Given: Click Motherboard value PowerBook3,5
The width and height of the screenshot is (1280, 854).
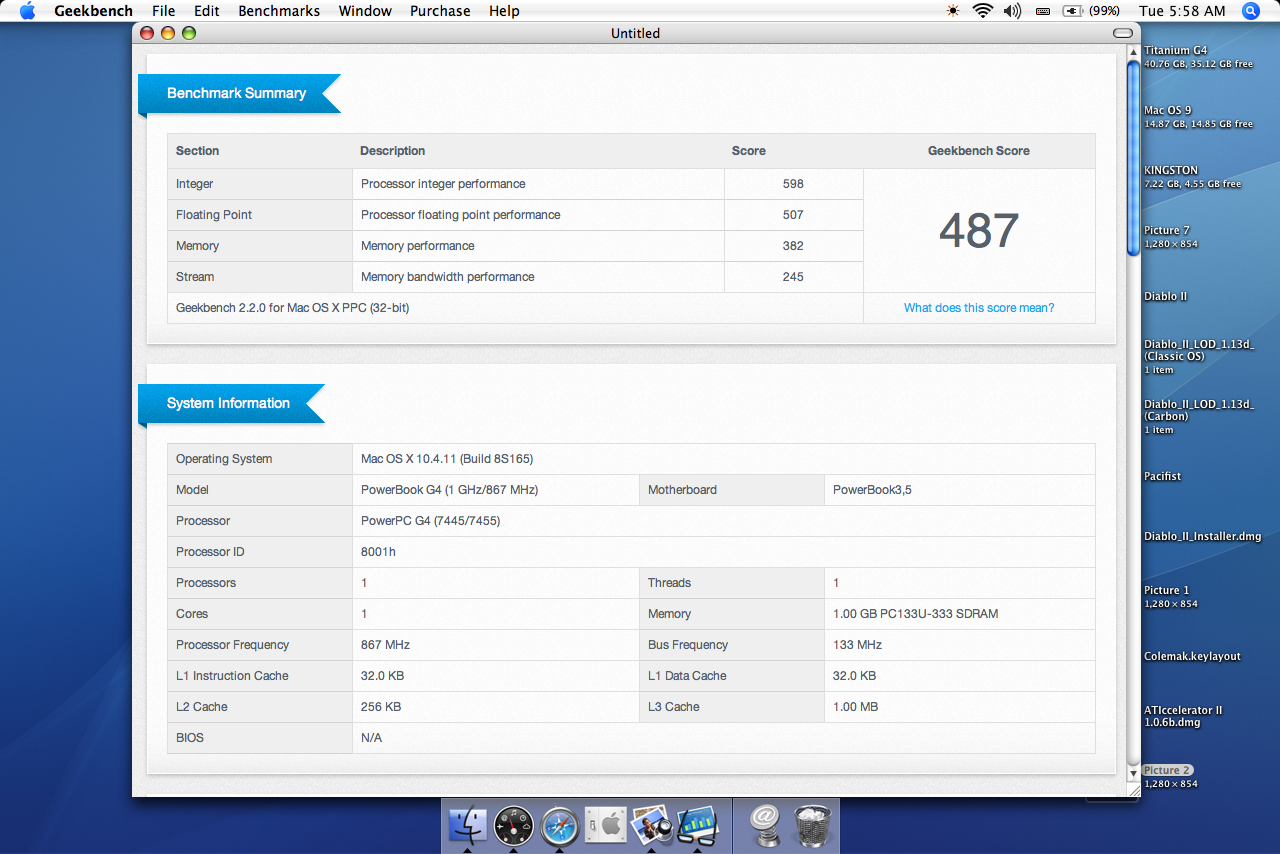Looking at the screenshot, I should (x=872, y=490).
